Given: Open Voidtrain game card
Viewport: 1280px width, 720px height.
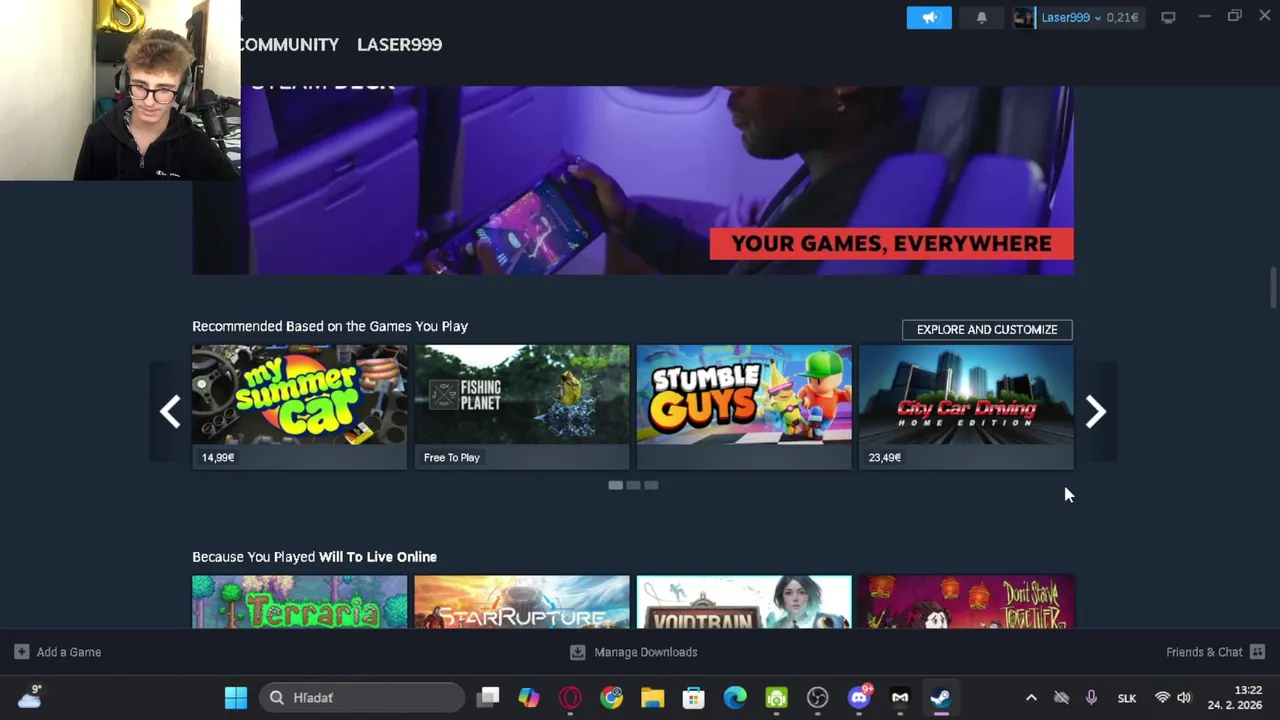Looking at the screenshot, I should click(744, 602).
